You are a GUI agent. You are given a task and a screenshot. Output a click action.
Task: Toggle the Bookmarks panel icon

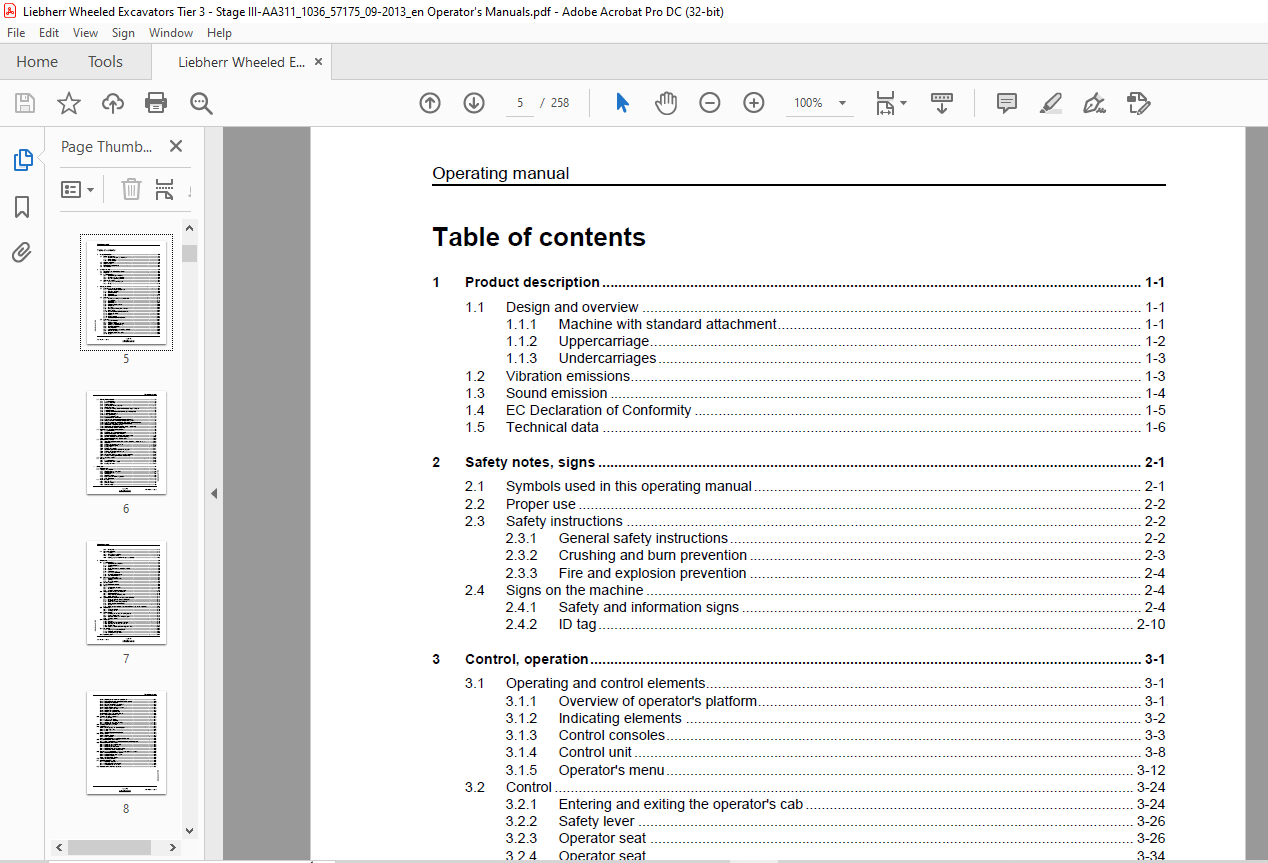click(22, 207)
